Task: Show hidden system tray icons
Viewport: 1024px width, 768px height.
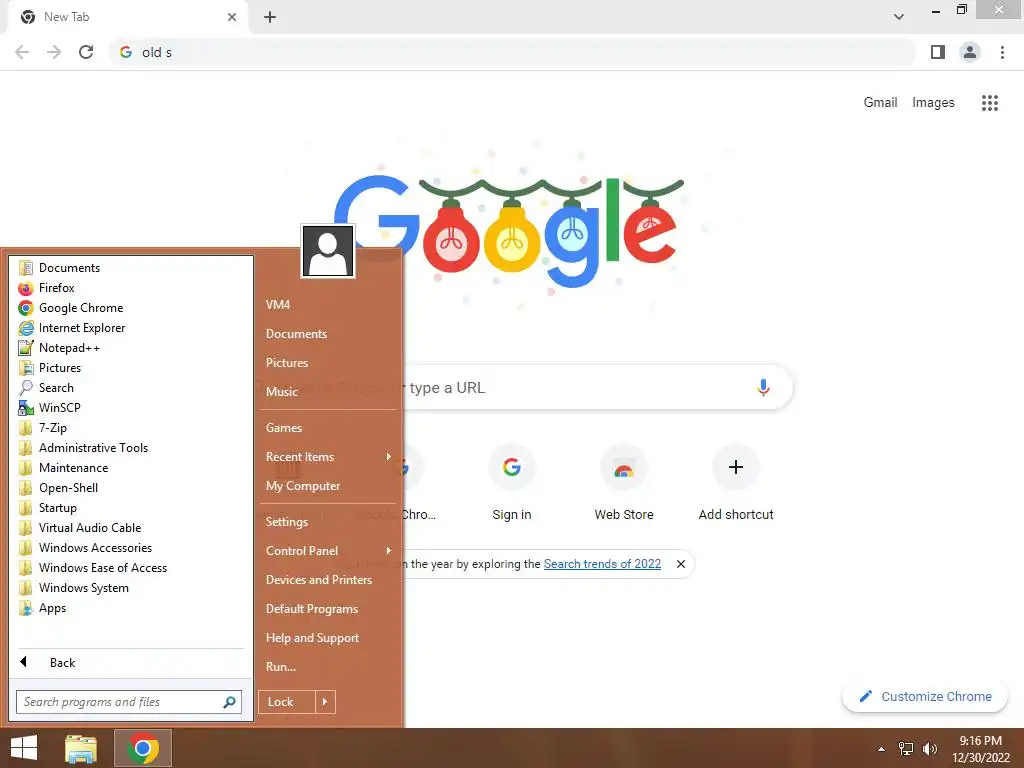Action: tap(882, 749)
